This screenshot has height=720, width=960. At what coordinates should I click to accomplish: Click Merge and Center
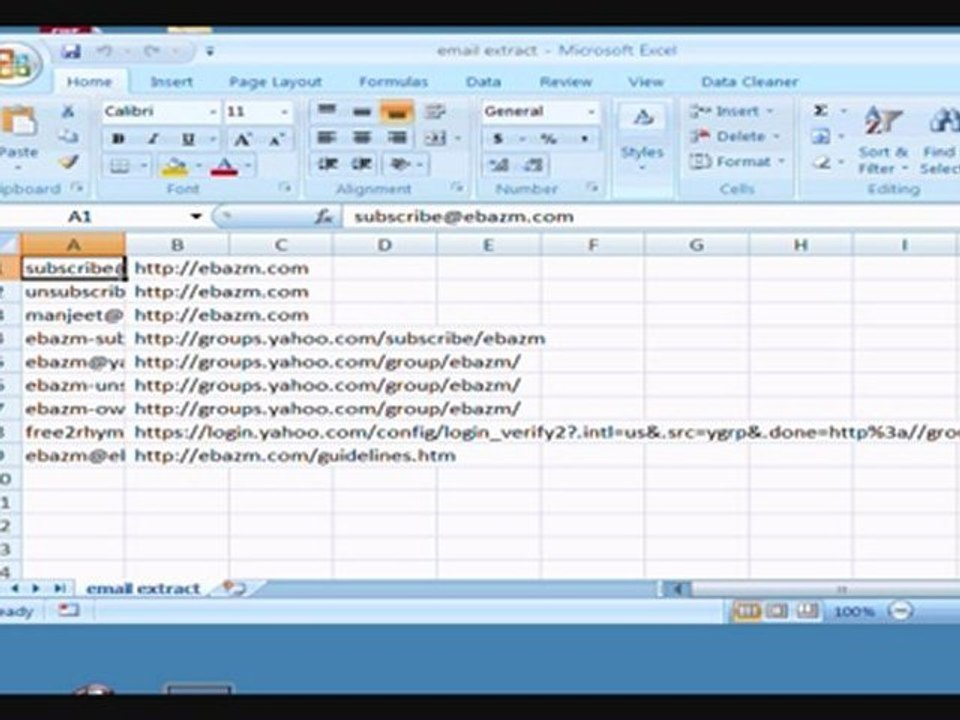point(435,138)
